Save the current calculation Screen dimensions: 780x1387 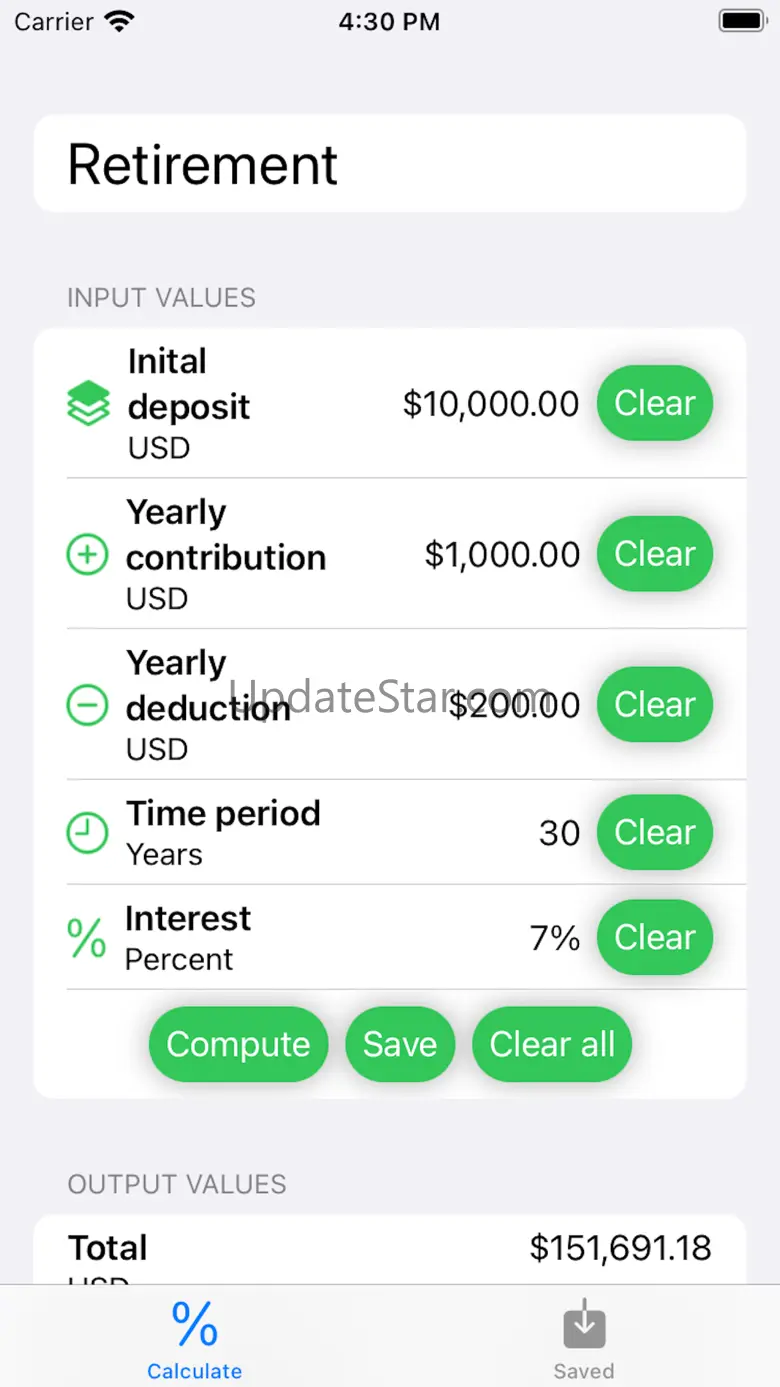[x=400, y=1044]
